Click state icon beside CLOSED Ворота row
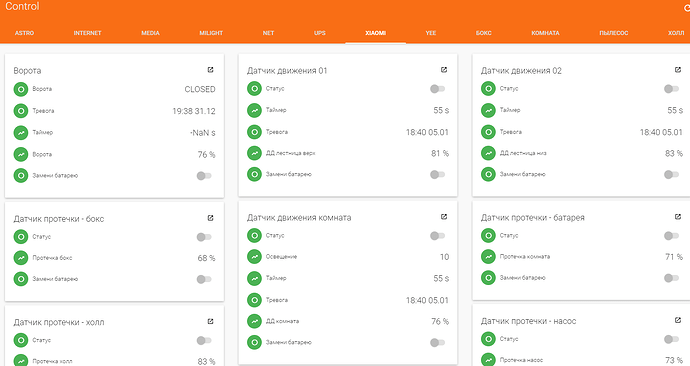690x366 pixels. (21, 89)
